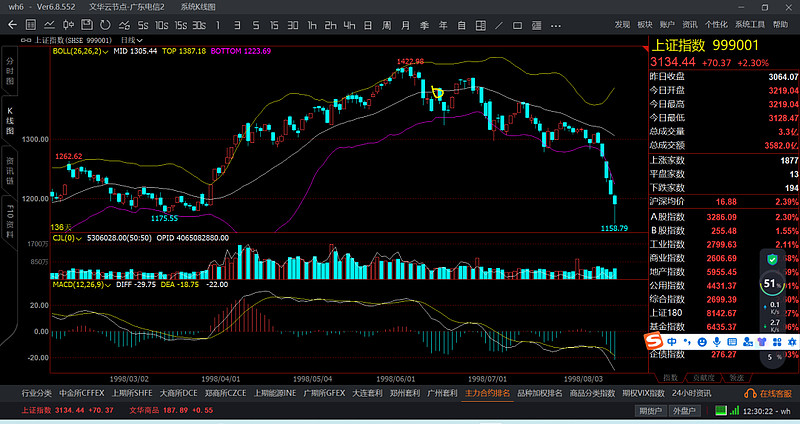This screenshot has width=800, height=424.
Task: Select the line drawing tool icon
Action: point(499,25)
